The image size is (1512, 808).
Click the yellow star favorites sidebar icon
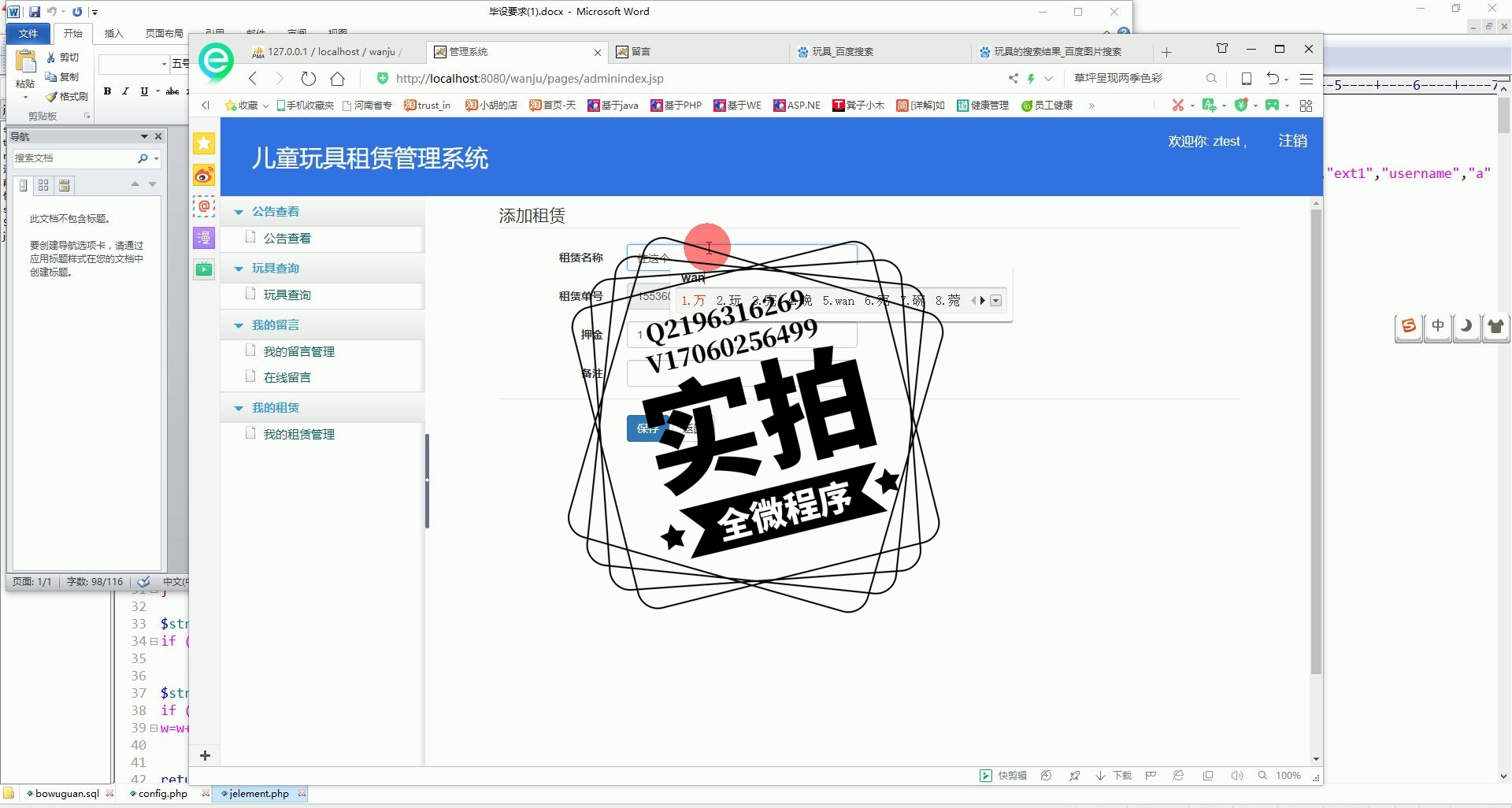tap(204, 143)
